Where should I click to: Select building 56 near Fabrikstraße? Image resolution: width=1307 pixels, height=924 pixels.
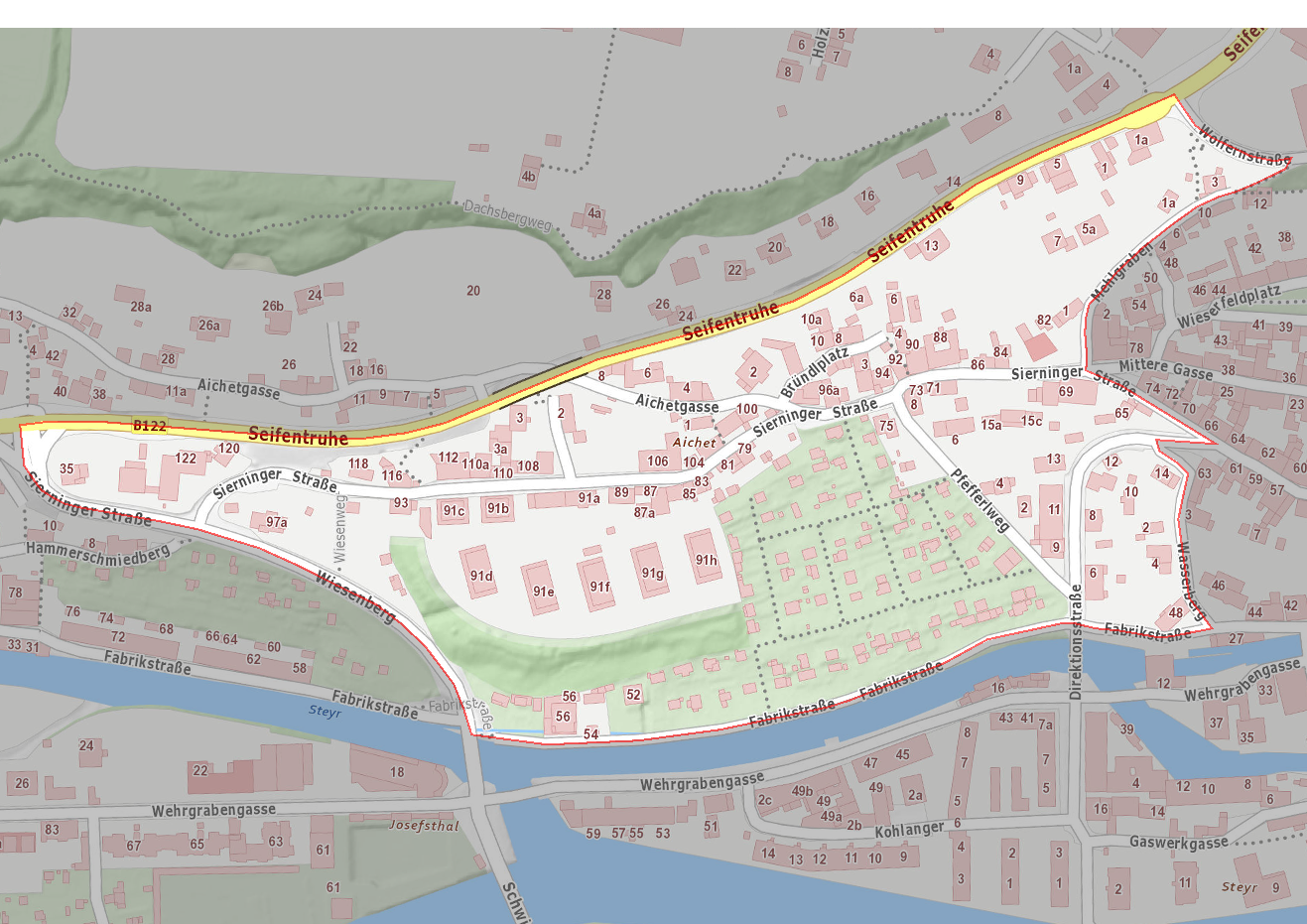click(563, 717)
